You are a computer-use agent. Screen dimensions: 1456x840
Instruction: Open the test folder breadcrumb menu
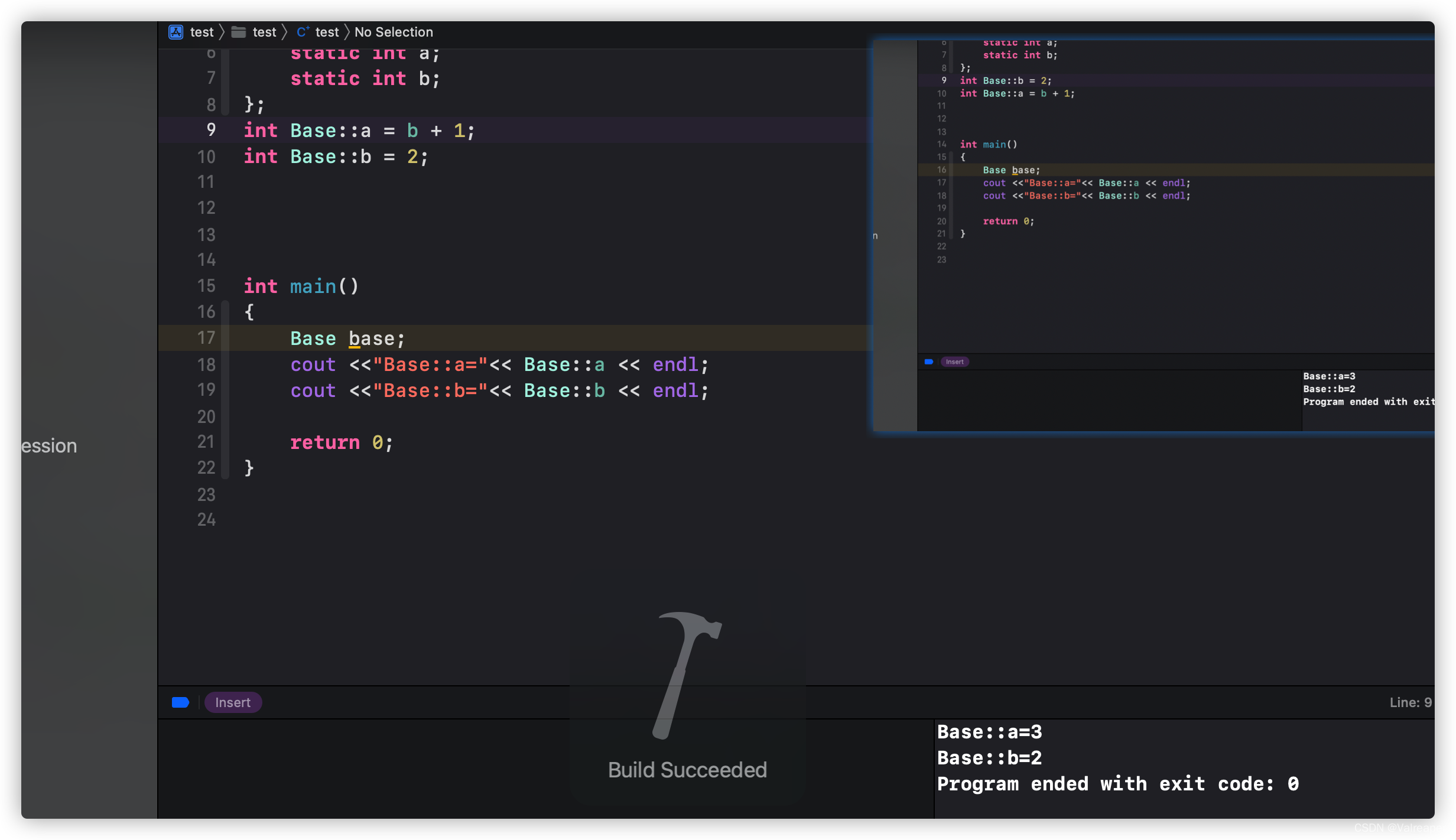264,32
